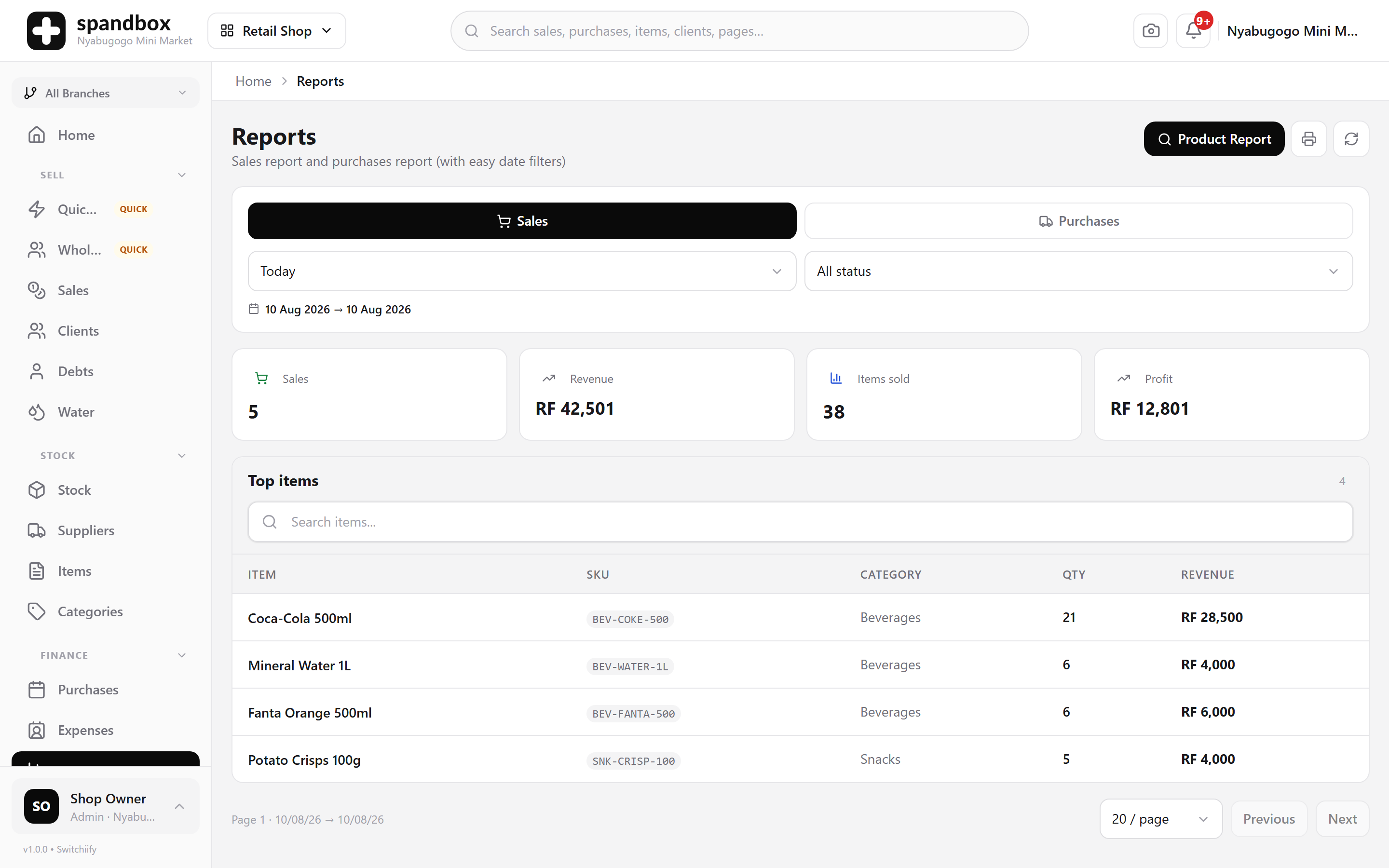Click the 10 Aug 2026 date range text
Image resolution: width=1389 pixels, height=868 pixels.
pos(338,309)
